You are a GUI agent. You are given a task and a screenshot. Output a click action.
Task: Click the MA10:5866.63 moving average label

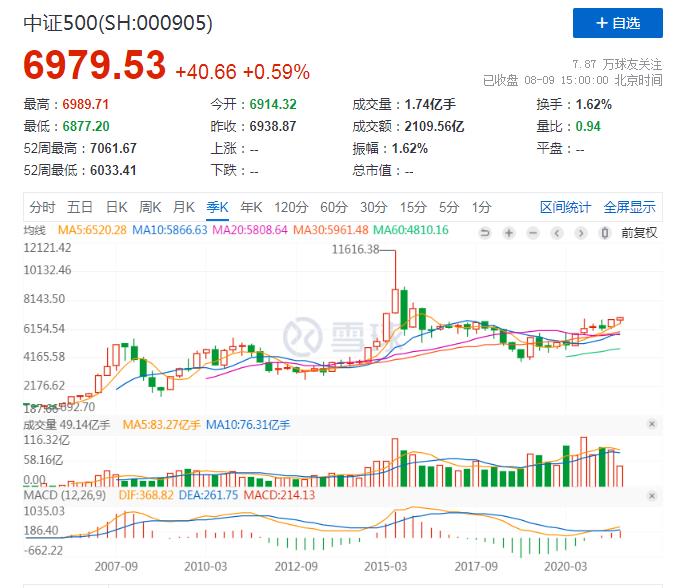169,230
